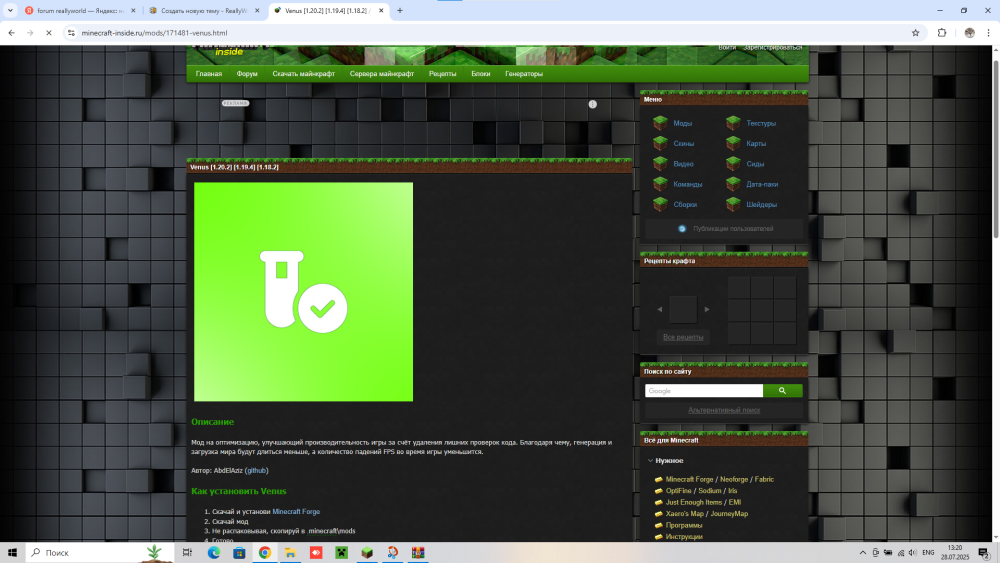Click in the Google site search field
Image resolution: width=1000 pixels, height=563 pixels.
(703, 391)
